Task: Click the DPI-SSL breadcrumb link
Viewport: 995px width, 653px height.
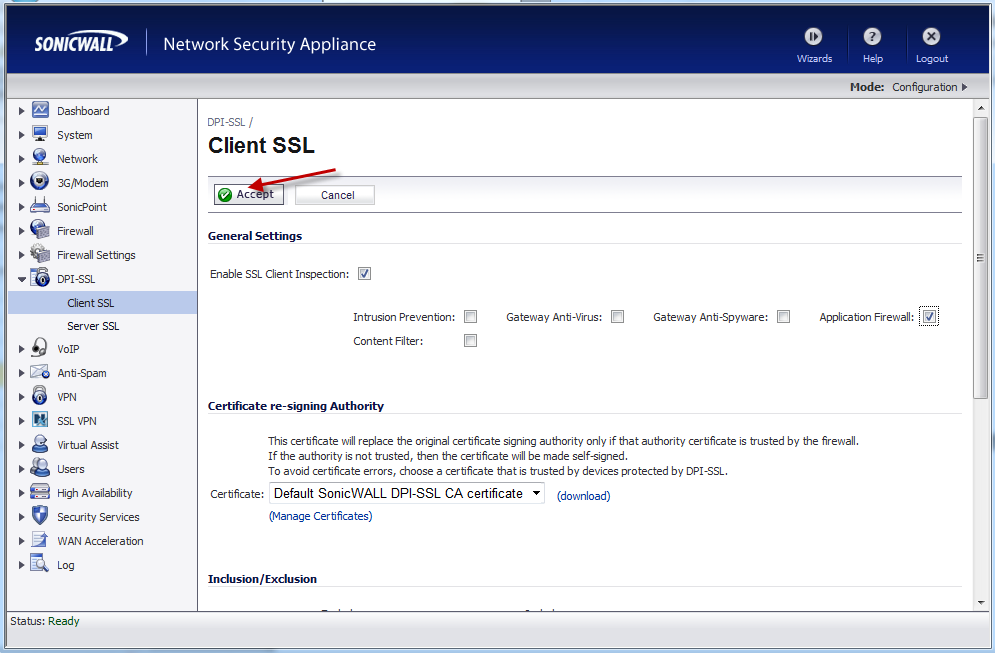Action: click(226, 122)
